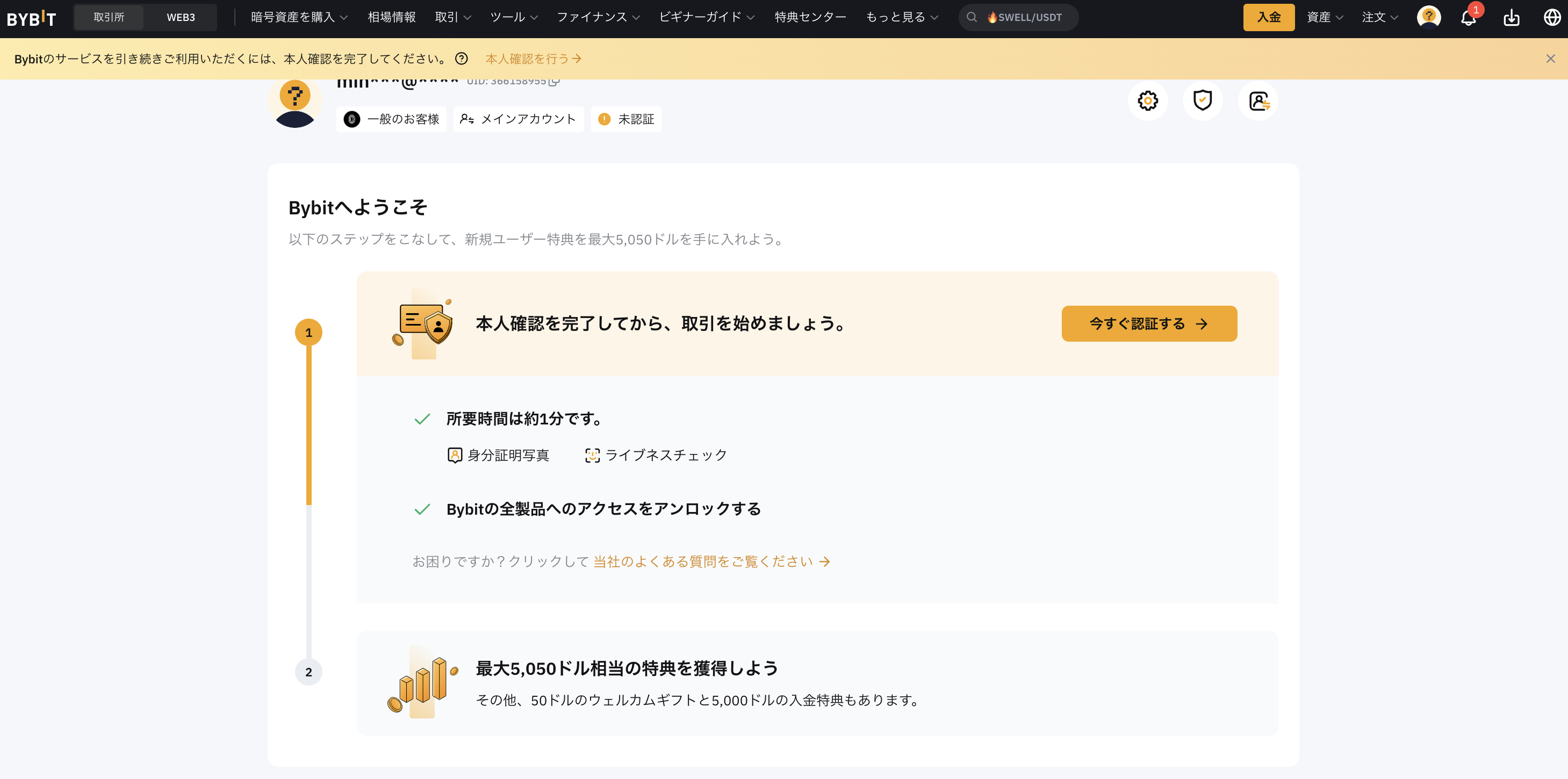This screenshot has height=779, width=1568.
Task: Open the user avatar in header
Action: tap(1429, 17)
